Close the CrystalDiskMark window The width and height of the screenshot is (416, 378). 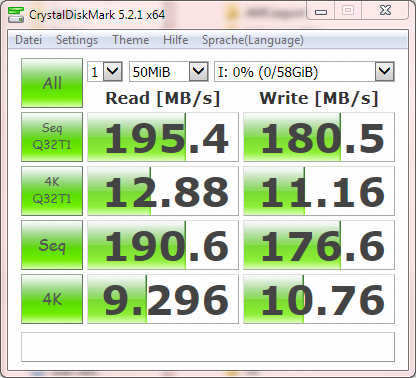coord(385,10)
